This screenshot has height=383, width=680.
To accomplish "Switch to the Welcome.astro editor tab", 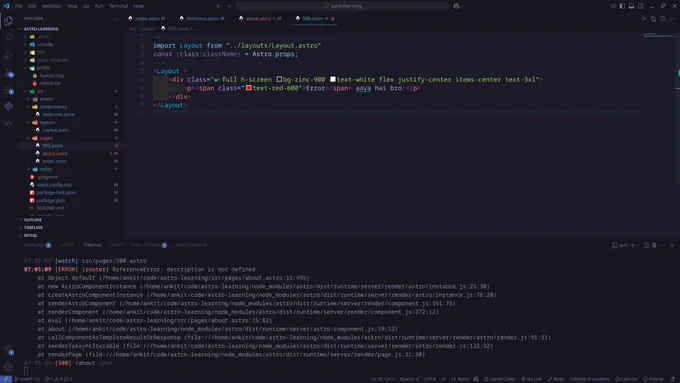I will click(x=202, y=19).
